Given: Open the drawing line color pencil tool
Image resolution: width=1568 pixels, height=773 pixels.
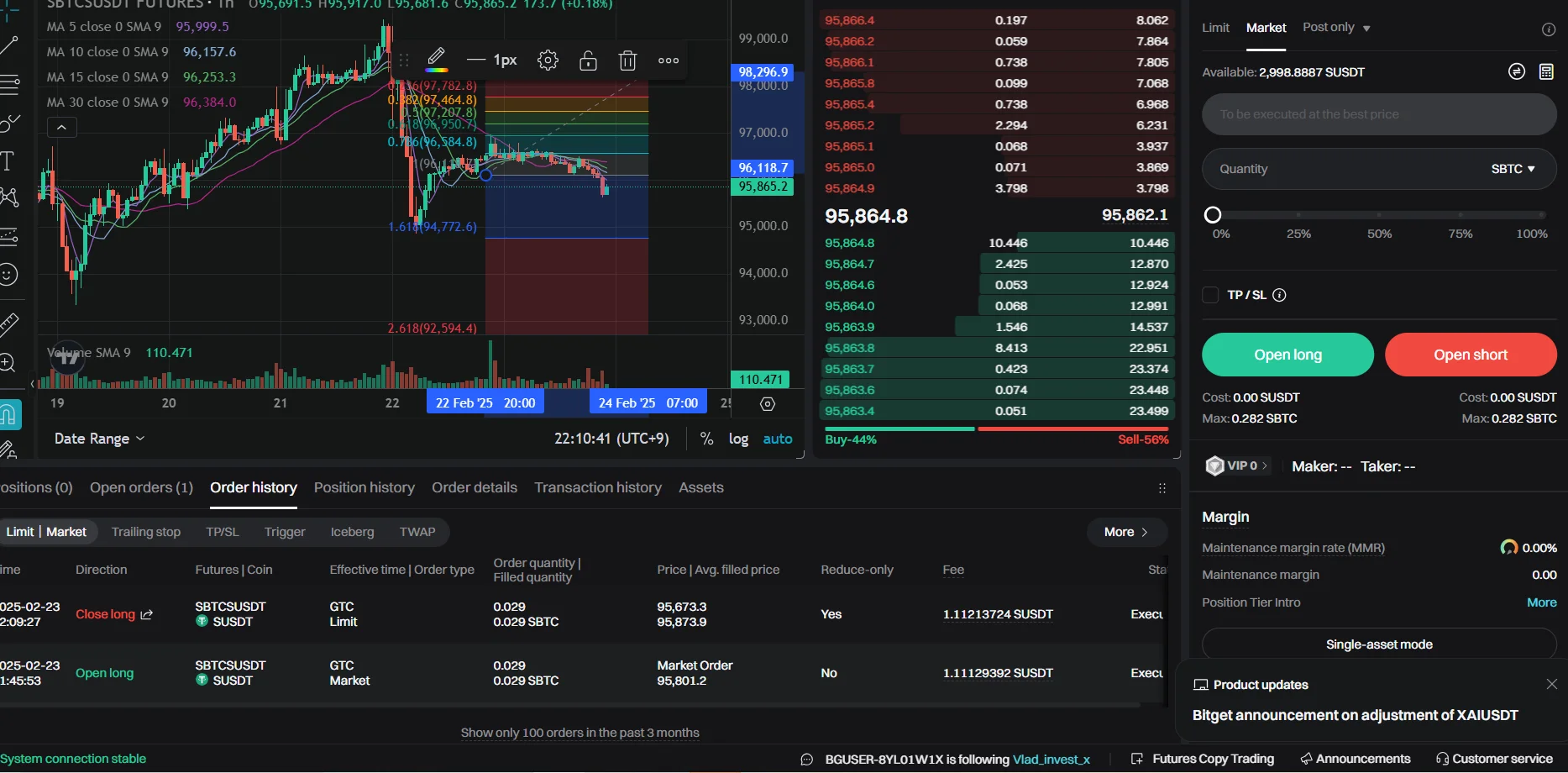Looking at the screenshot, I should click(437, 60).
